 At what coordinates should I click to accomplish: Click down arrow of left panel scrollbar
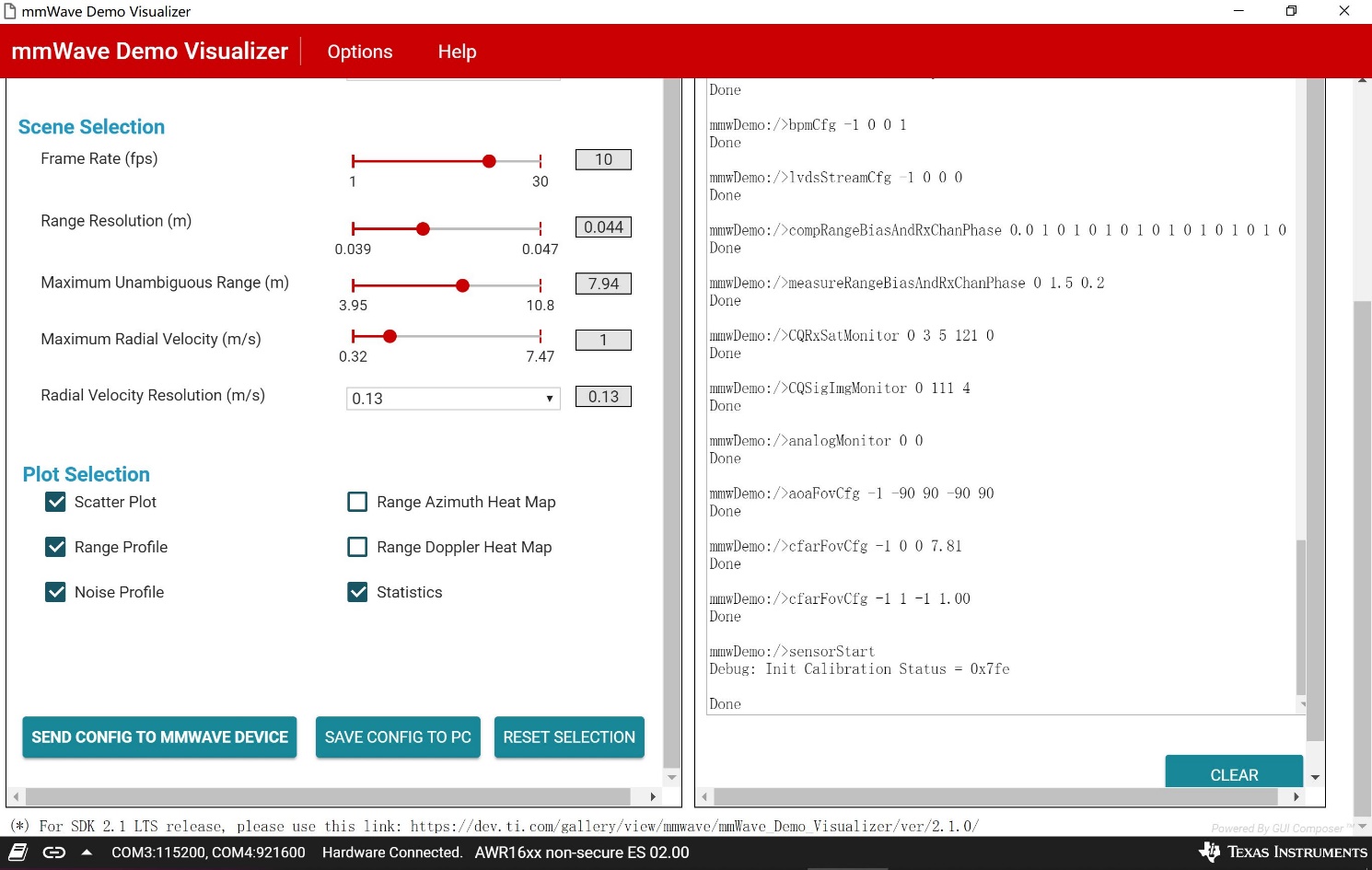[672, 777]
